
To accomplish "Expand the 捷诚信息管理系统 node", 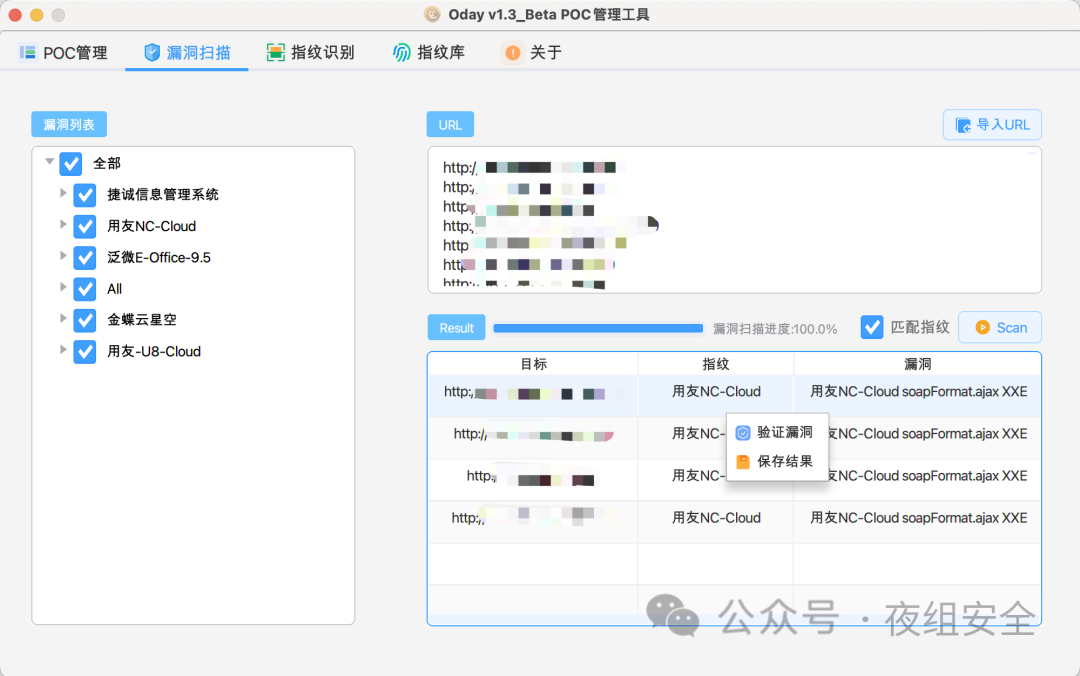I will point(63,194).
